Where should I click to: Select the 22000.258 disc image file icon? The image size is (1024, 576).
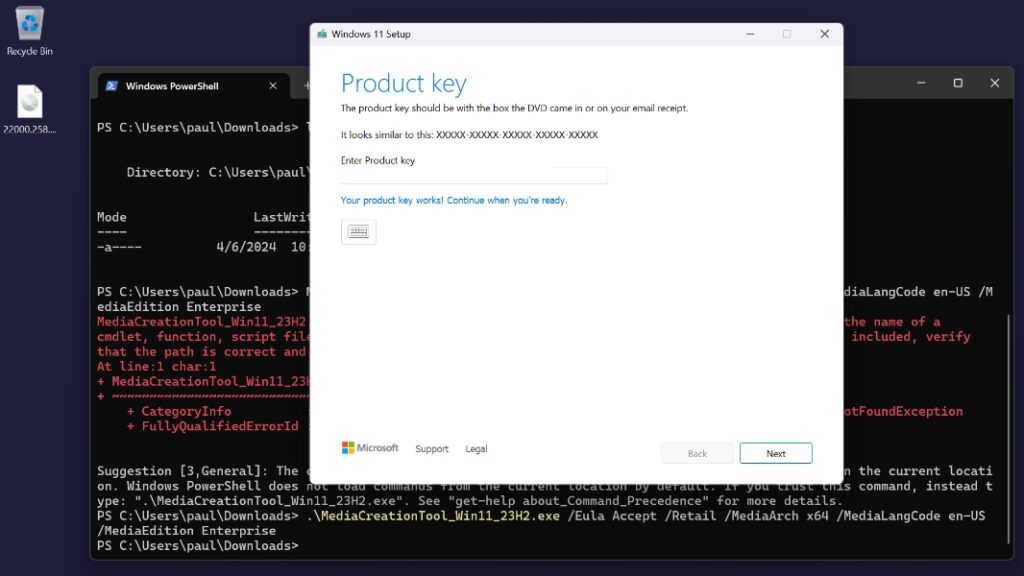coord(29,109)
